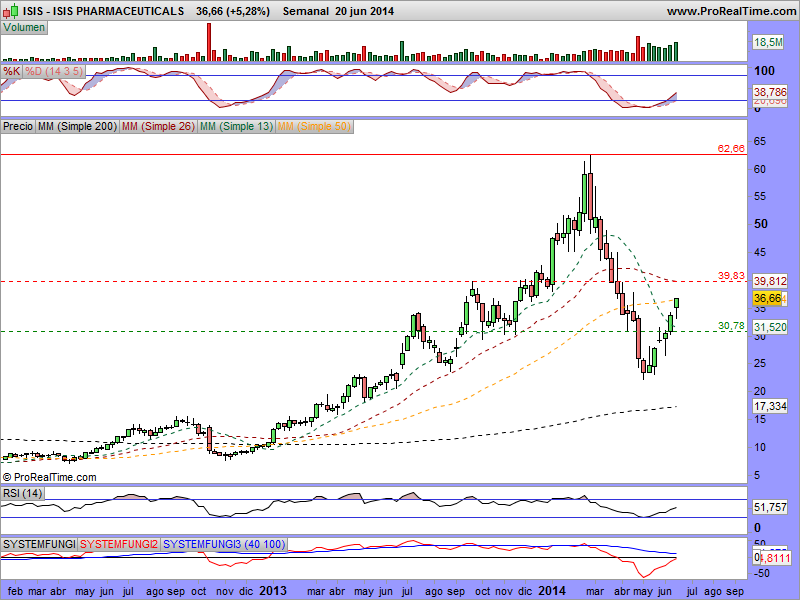Click the 38,786 stochastic value box
800x600 pixels.
[x=770, y=92]
